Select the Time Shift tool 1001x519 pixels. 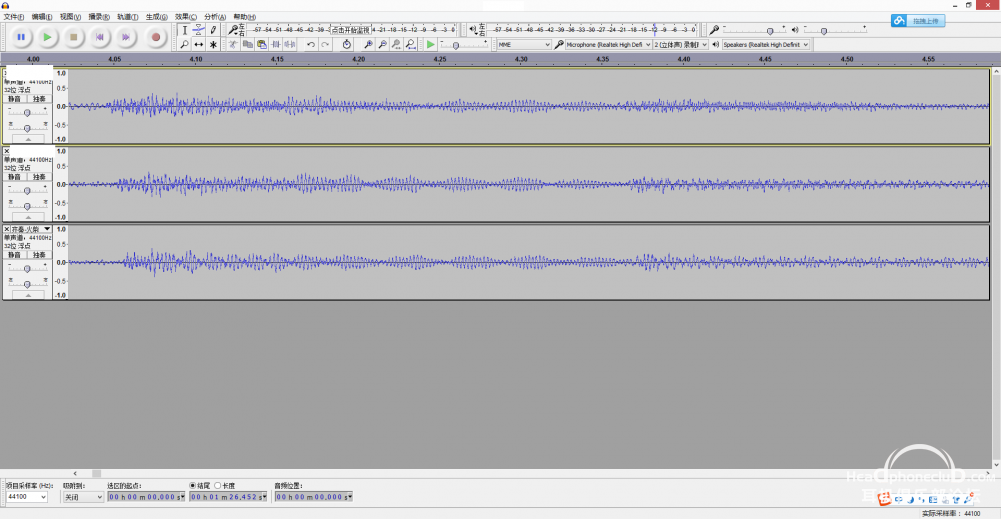199,45
